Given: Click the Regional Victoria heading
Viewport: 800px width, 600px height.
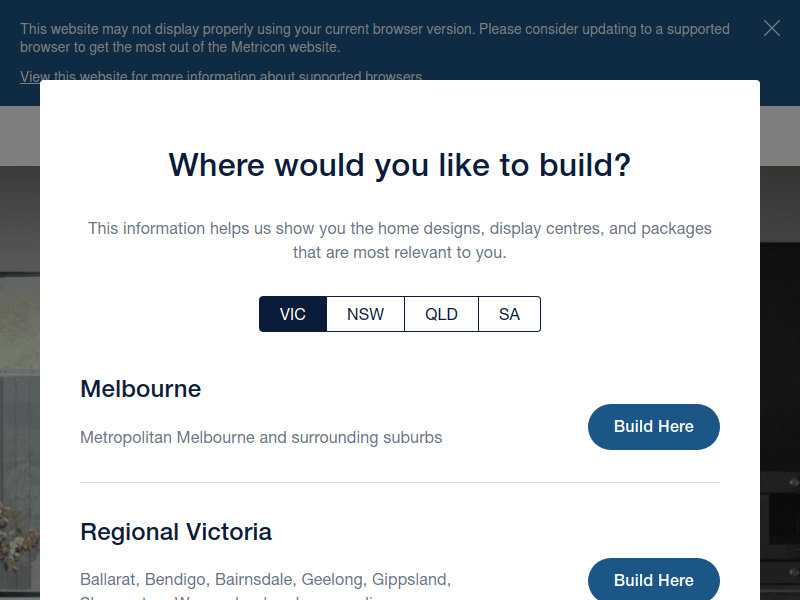Looking at the screenshot, I should 176,532.
